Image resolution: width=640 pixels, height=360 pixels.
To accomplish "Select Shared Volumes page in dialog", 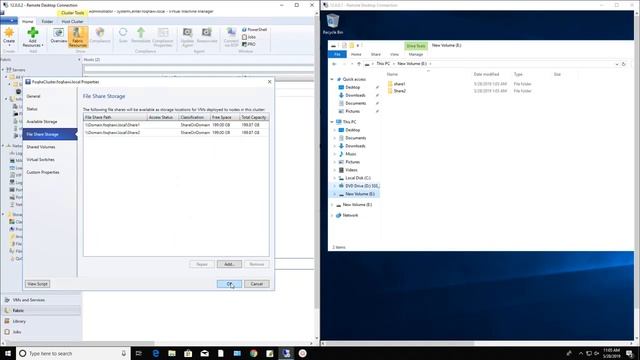I will (50, 147).
